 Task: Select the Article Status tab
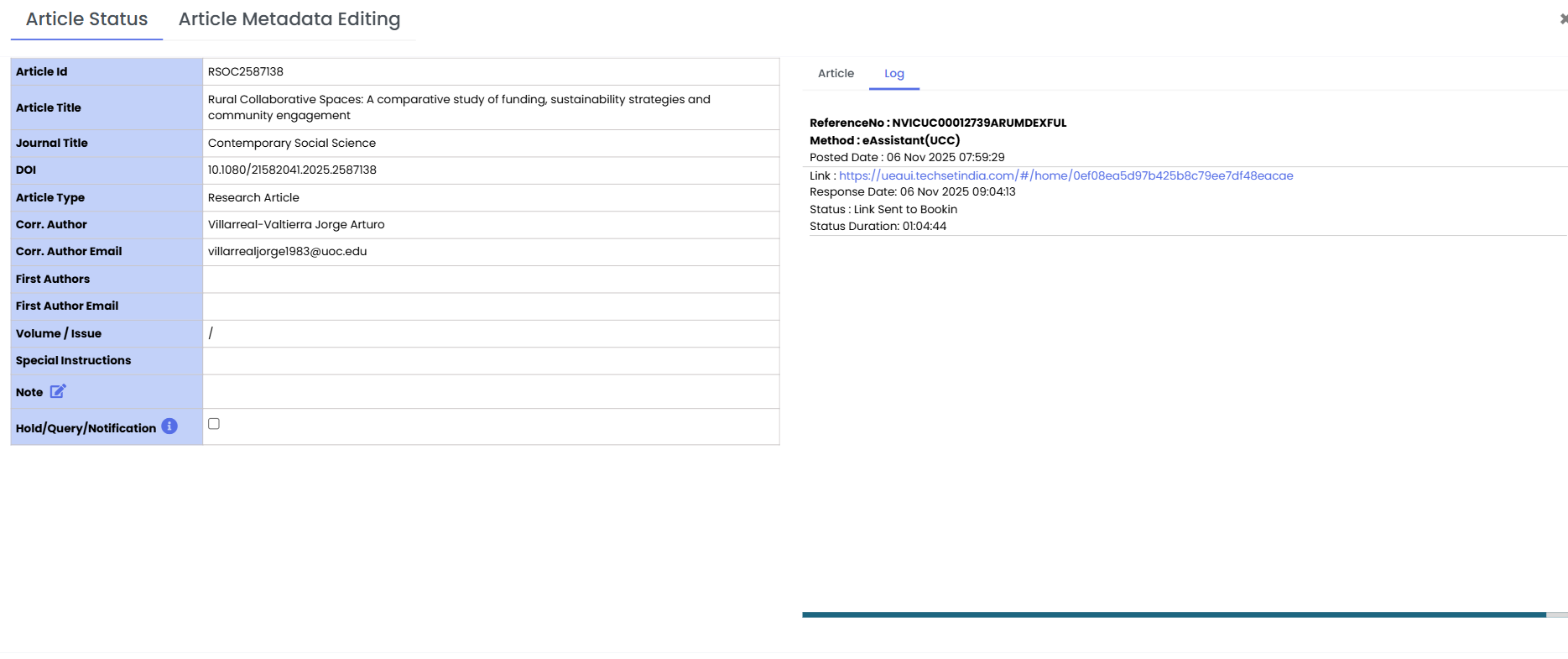[x=86, y=19]
